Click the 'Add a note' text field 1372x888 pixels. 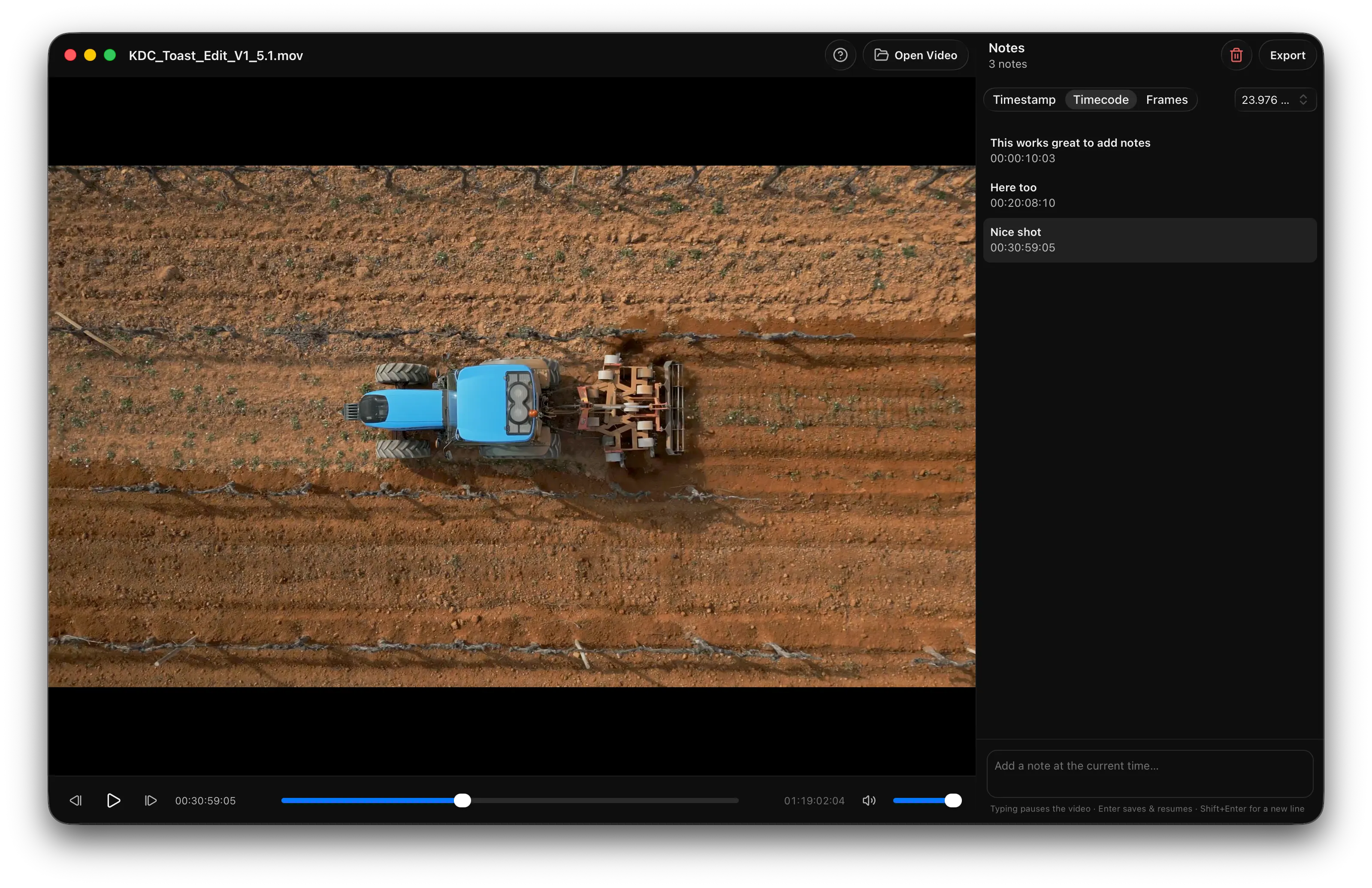coord(1149,773)
